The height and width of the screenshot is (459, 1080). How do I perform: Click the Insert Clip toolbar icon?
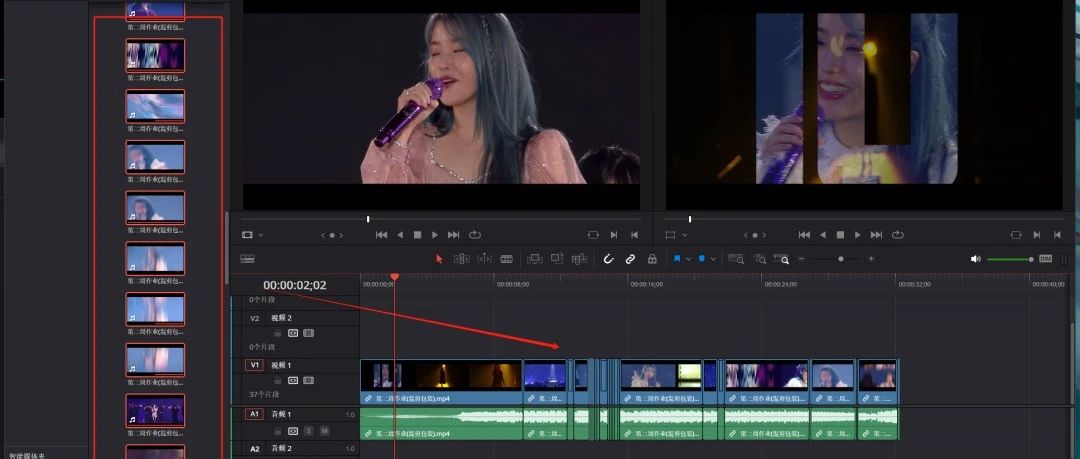point(534,259)
